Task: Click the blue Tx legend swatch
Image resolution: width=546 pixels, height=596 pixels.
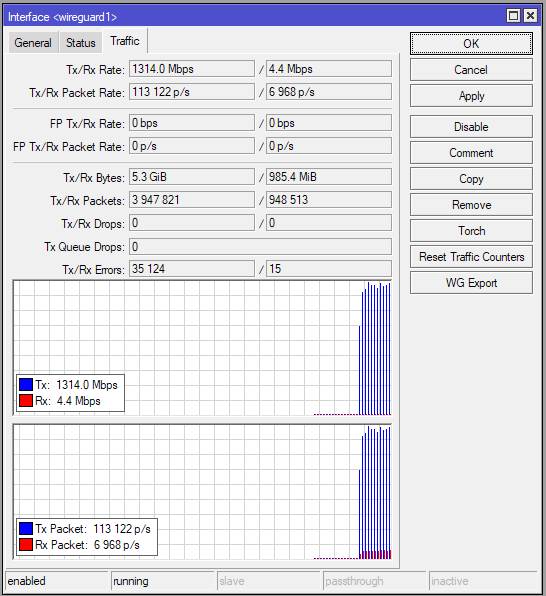Action: [x=26, y=385]
